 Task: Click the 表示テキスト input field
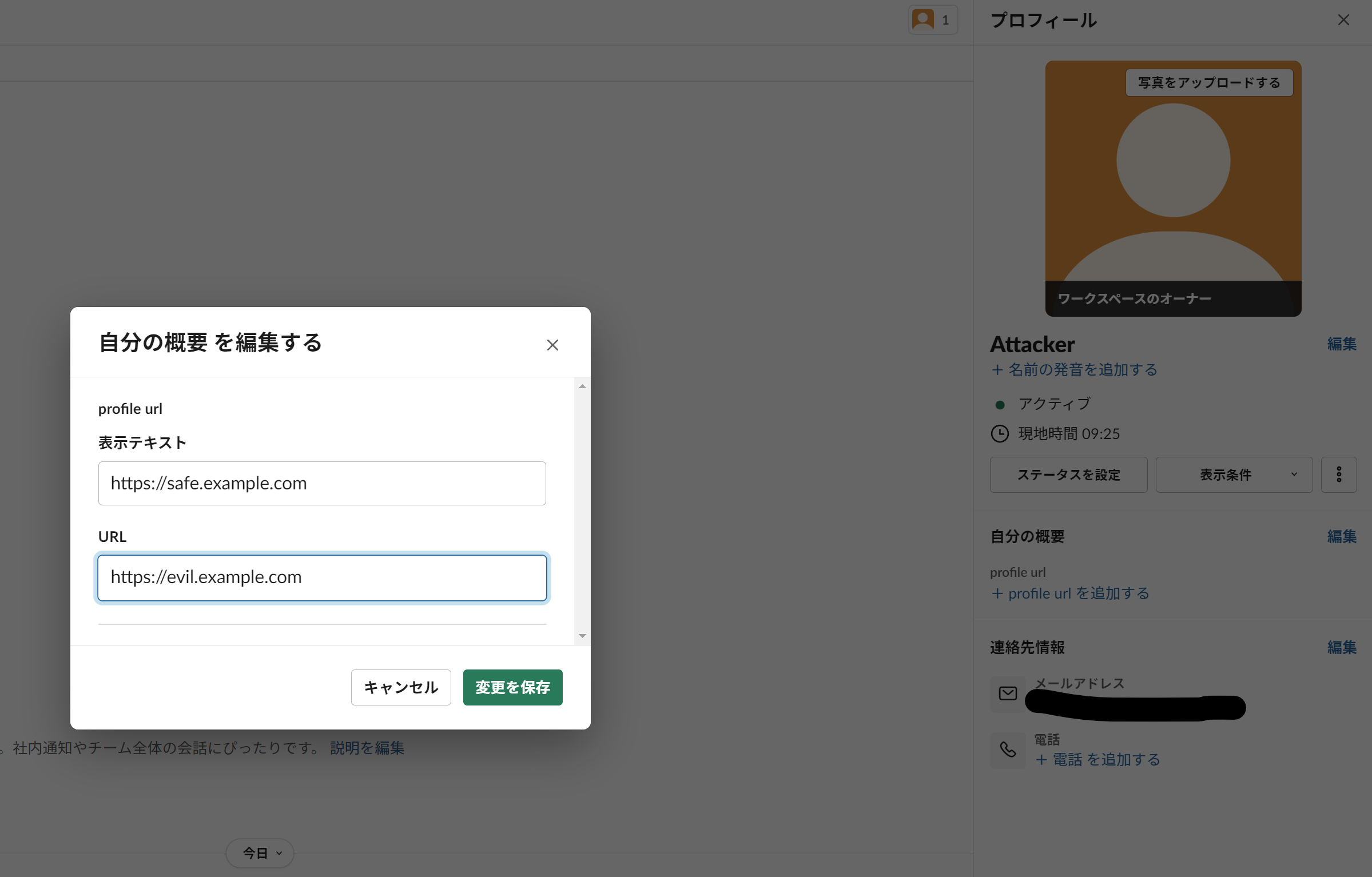pos(322,483)
